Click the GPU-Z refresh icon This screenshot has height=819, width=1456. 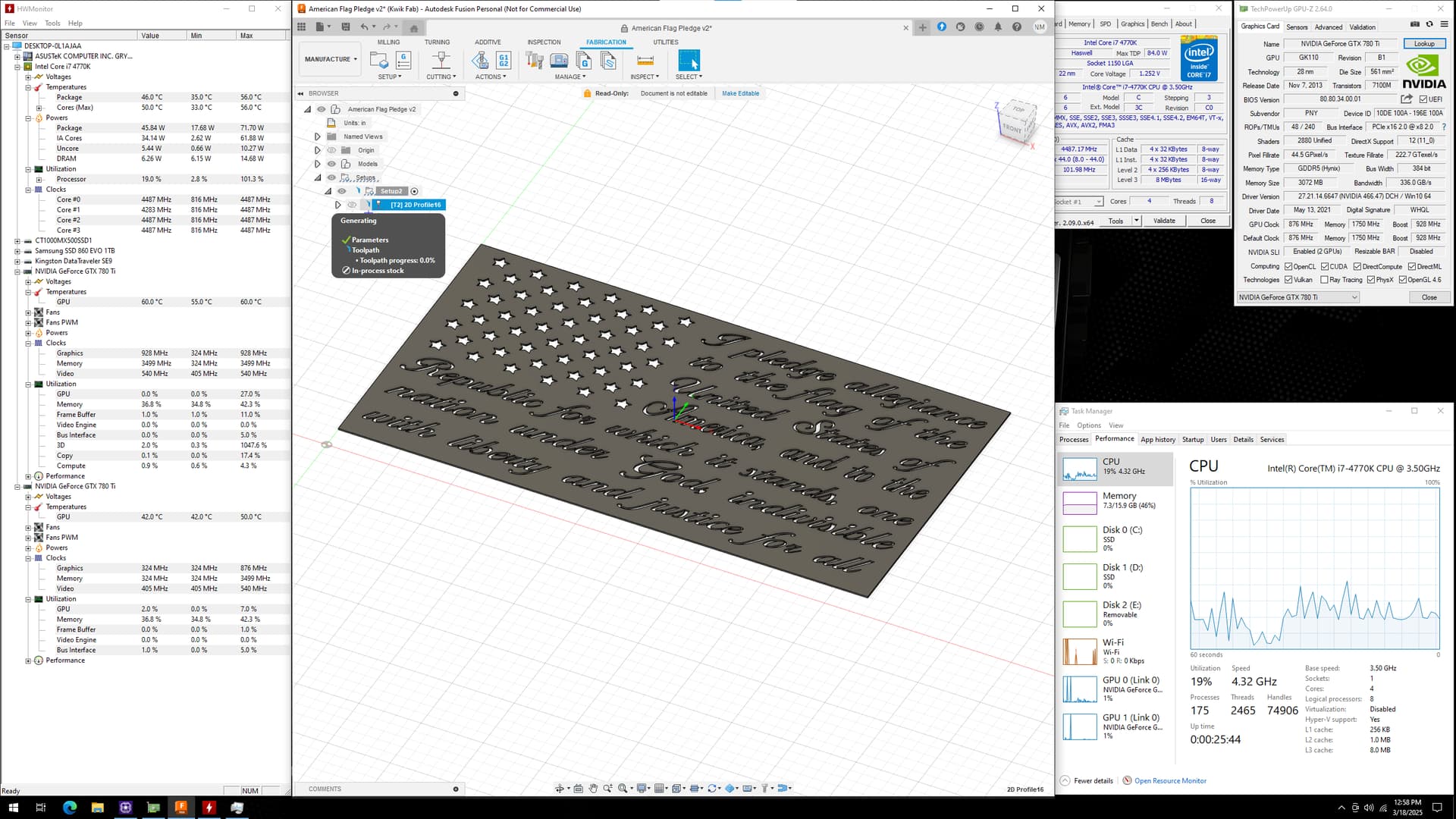pyautogui.click(x=1429, y=24)
